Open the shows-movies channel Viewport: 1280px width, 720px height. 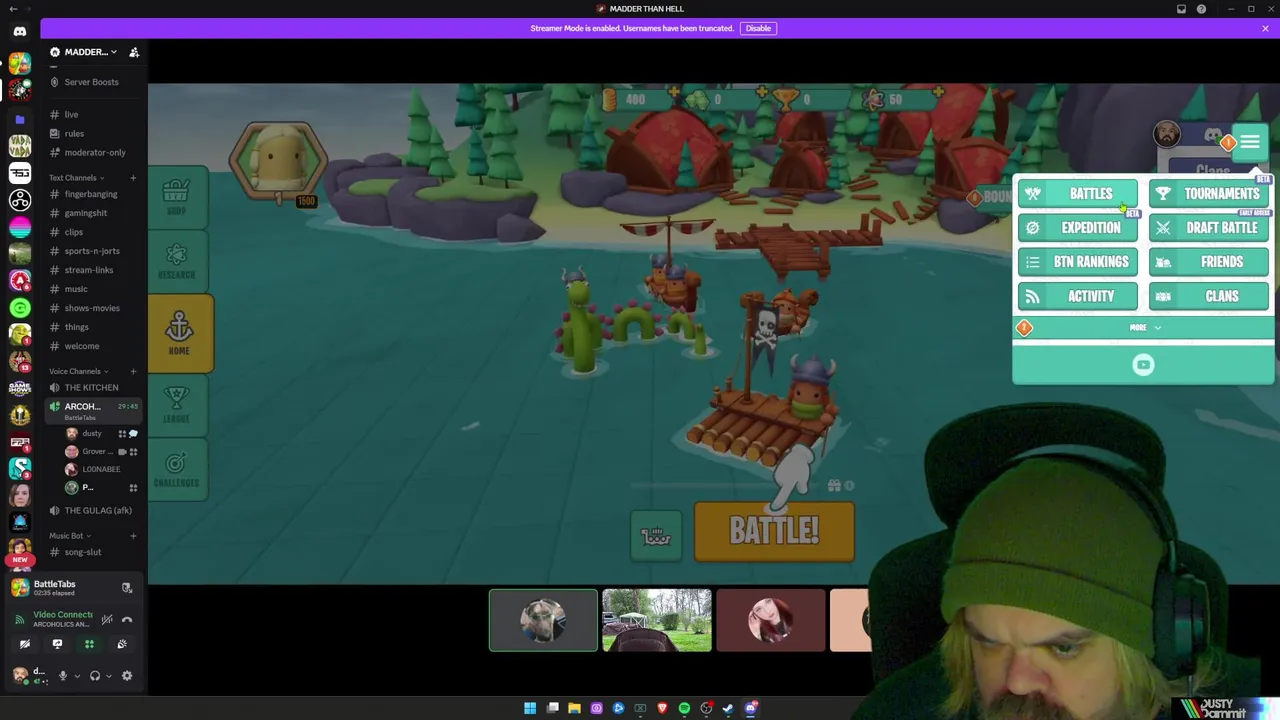(94, 308)
